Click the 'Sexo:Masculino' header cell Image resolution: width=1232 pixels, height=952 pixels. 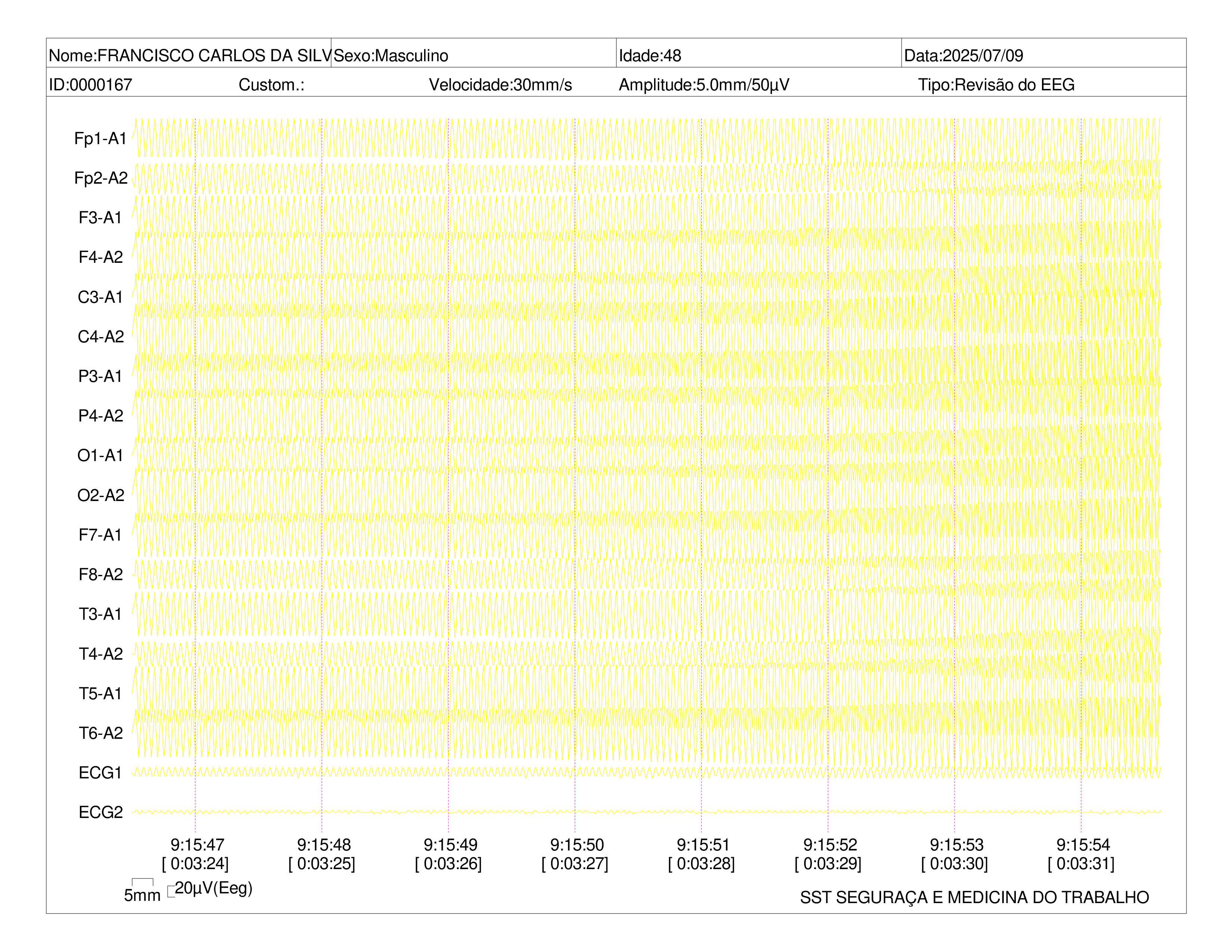474,54
